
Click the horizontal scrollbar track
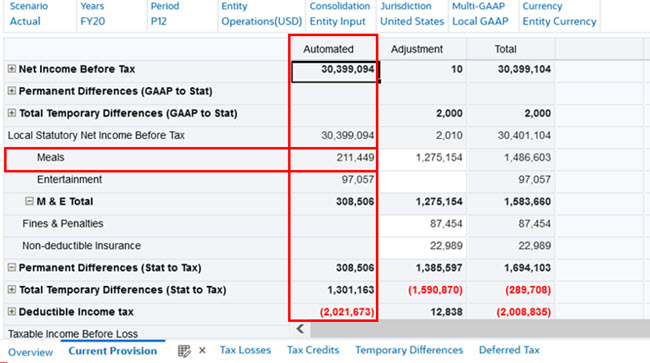[480, 330]
